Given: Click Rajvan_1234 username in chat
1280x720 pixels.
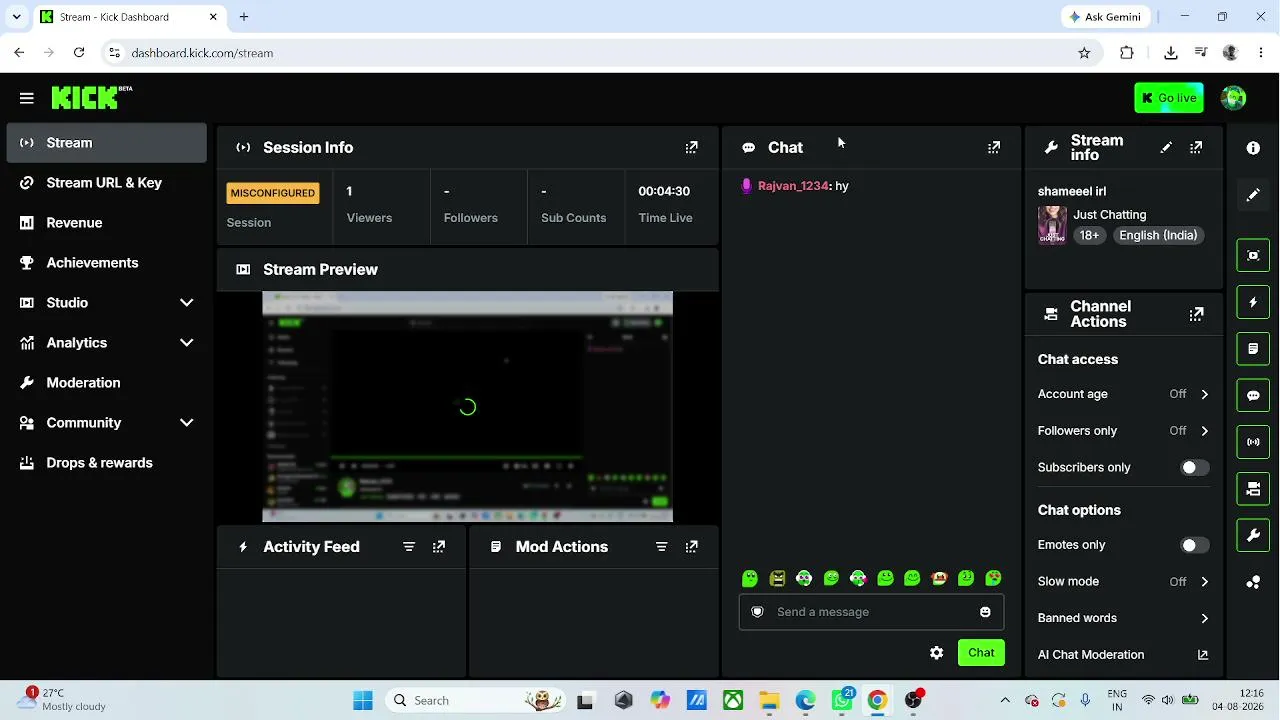Looking at the screenshot, I should [794, 186].
